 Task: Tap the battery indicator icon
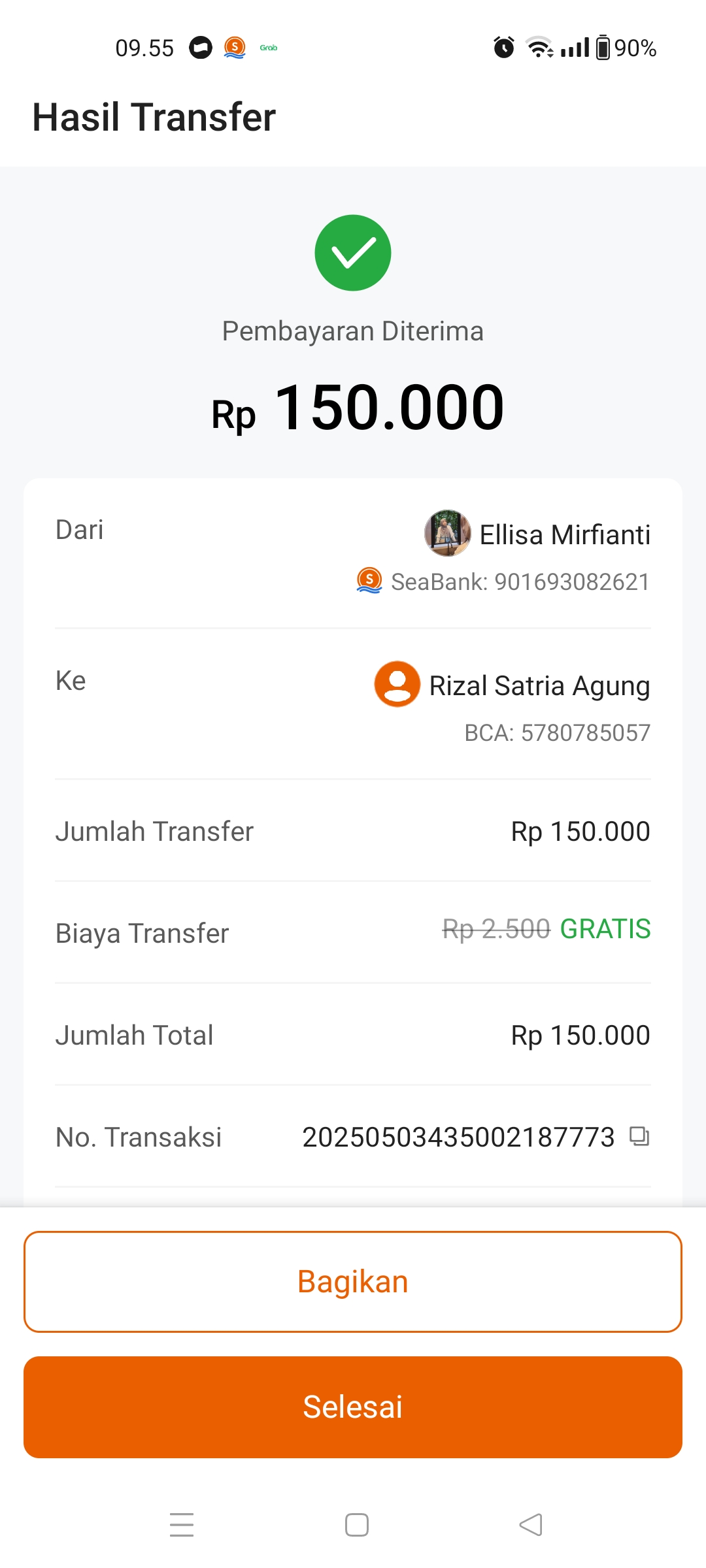pos(603,48)
